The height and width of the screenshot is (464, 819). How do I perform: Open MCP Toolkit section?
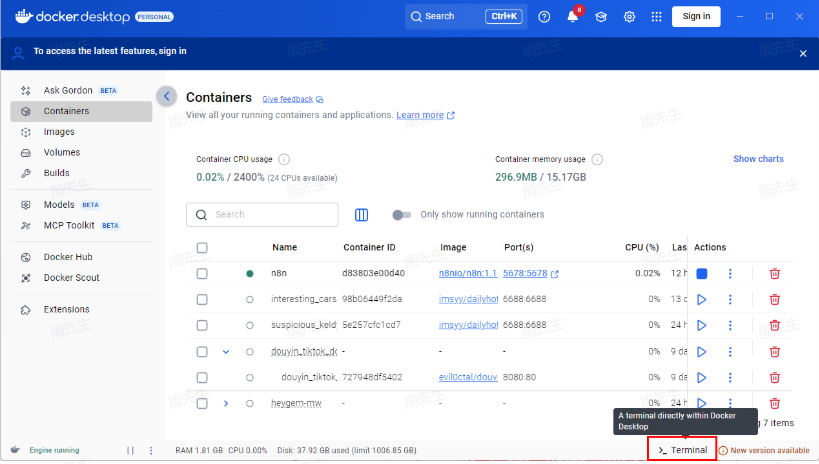point(81,226)
